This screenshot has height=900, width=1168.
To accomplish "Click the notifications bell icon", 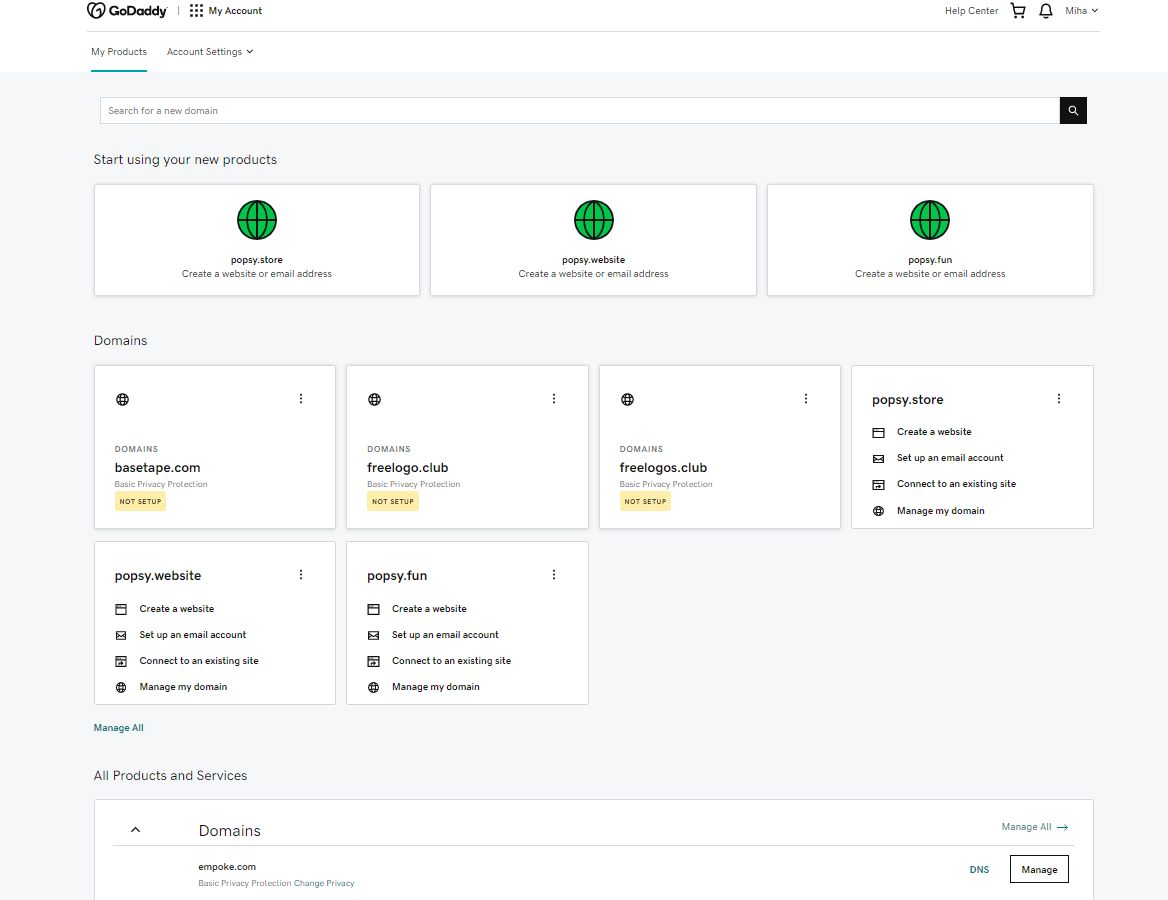I will (1046, 11).
